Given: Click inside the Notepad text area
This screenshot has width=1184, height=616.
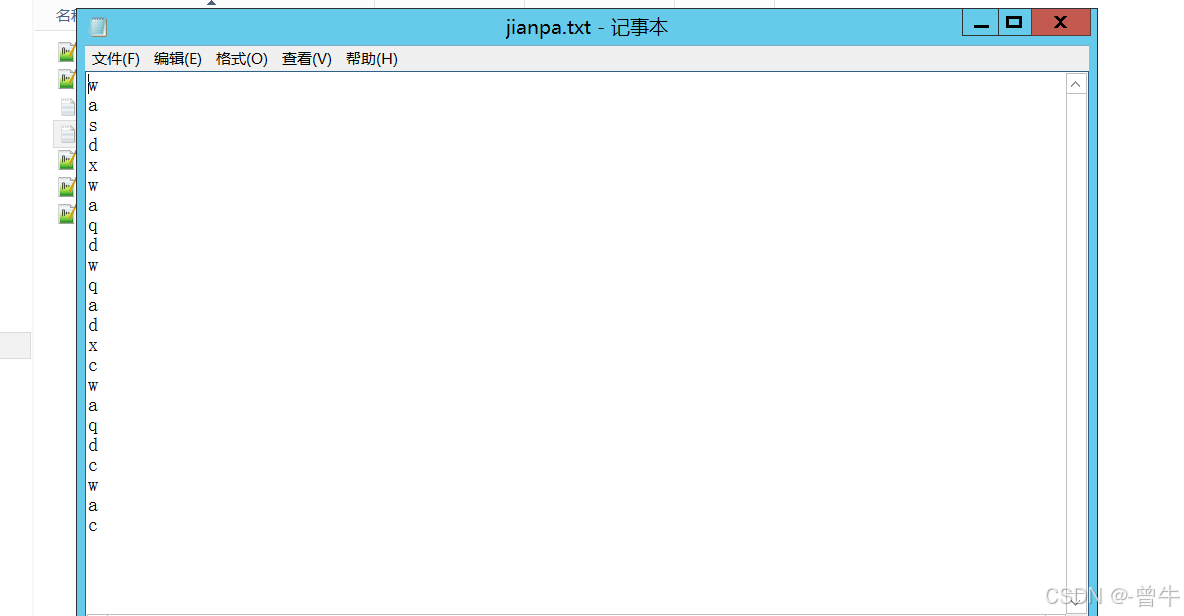Looking at the screenshot, I should tap(575, 343).
